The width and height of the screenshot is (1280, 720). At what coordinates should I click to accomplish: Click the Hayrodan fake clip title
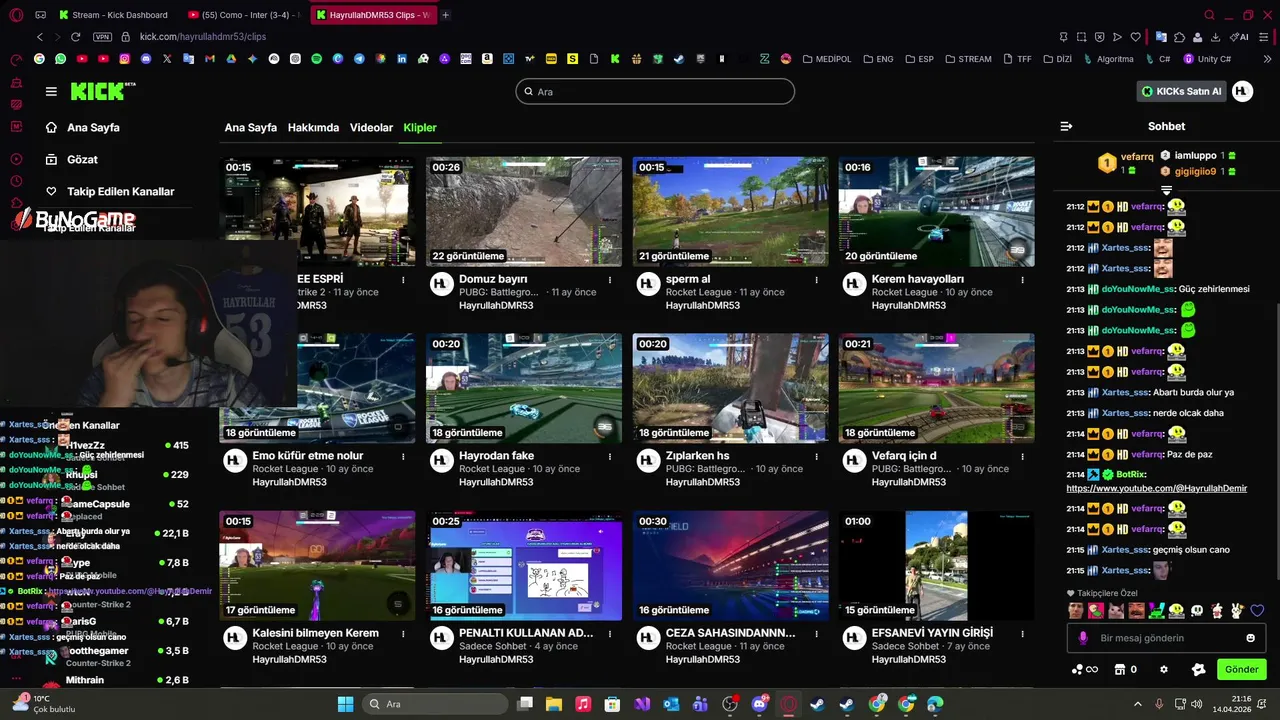497,456
